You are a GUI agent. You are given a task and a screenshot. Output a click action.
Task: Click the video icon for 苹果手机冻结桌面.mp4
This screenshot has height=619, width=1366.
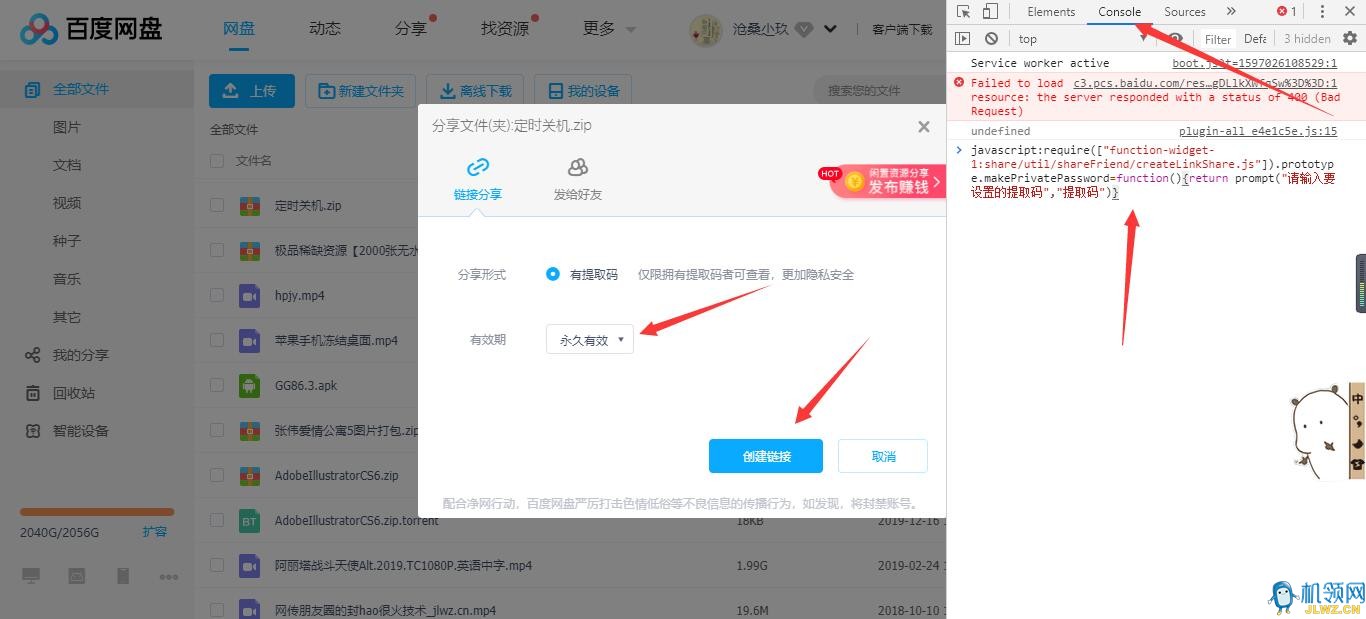(x=249, y=341)
